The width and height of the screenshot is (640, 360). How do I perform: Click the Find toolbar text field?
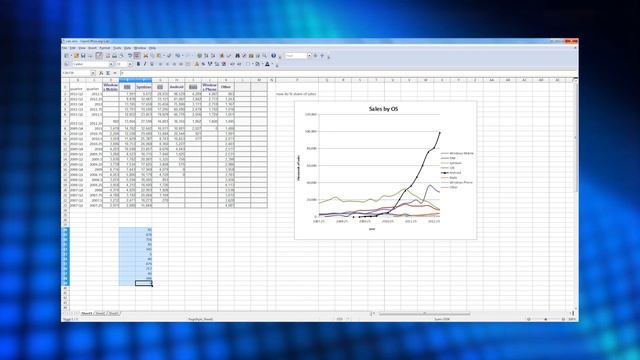click(x=296, y=56)
